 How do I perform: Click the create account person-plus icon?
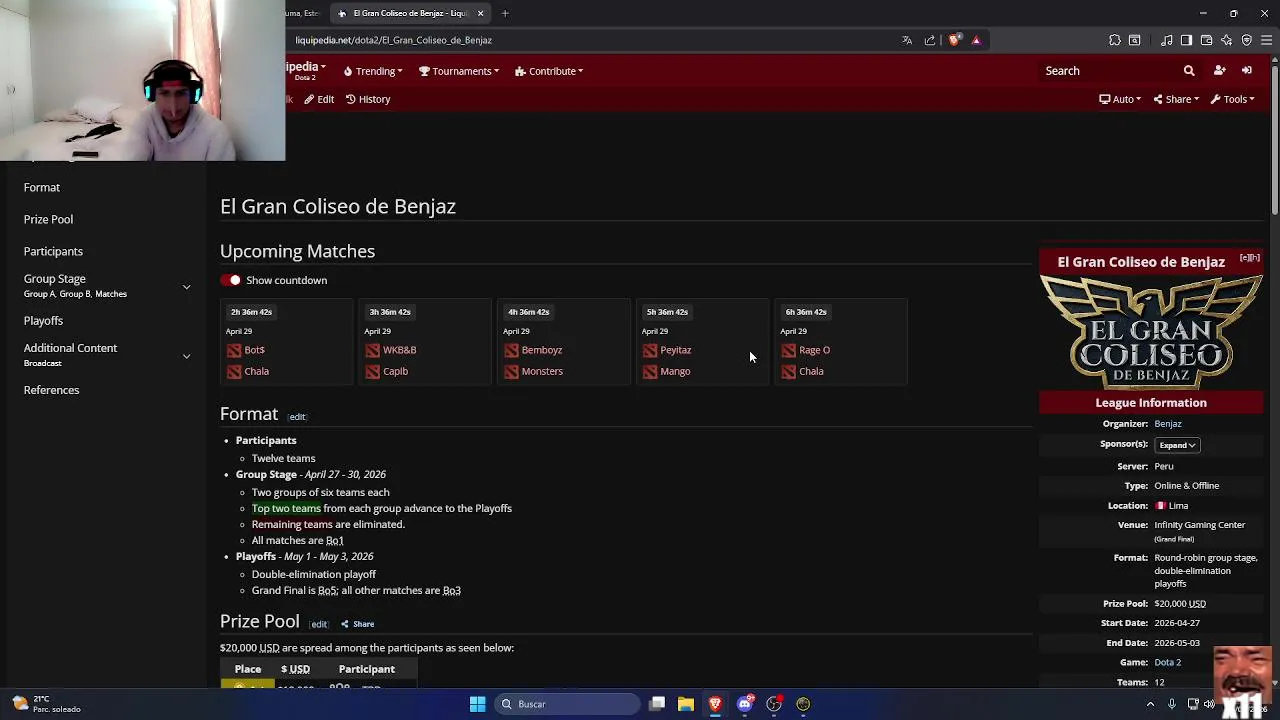pos(1219,71)
